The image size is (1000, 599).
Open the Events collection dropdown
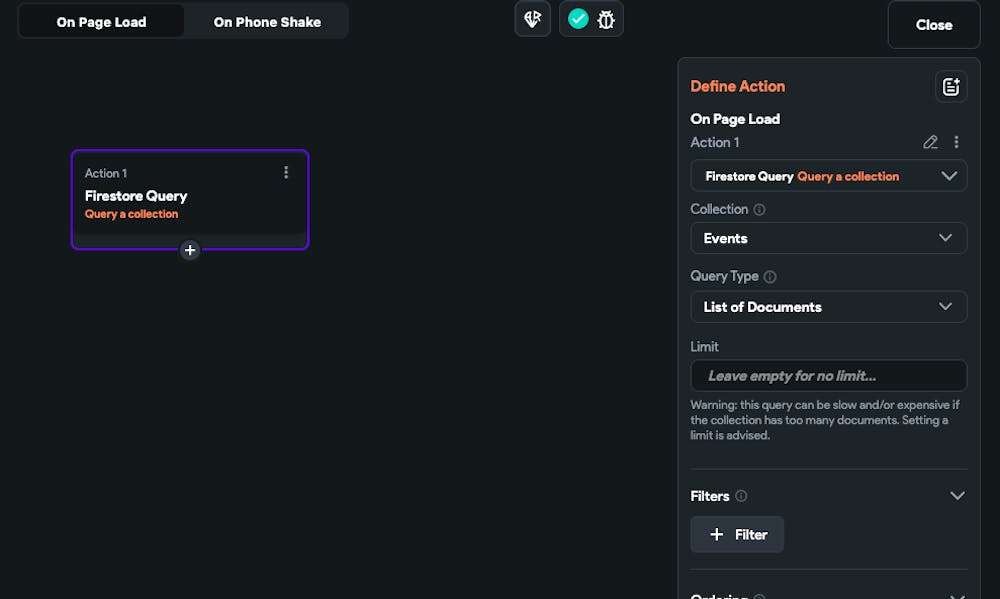[x=828, y=238]
